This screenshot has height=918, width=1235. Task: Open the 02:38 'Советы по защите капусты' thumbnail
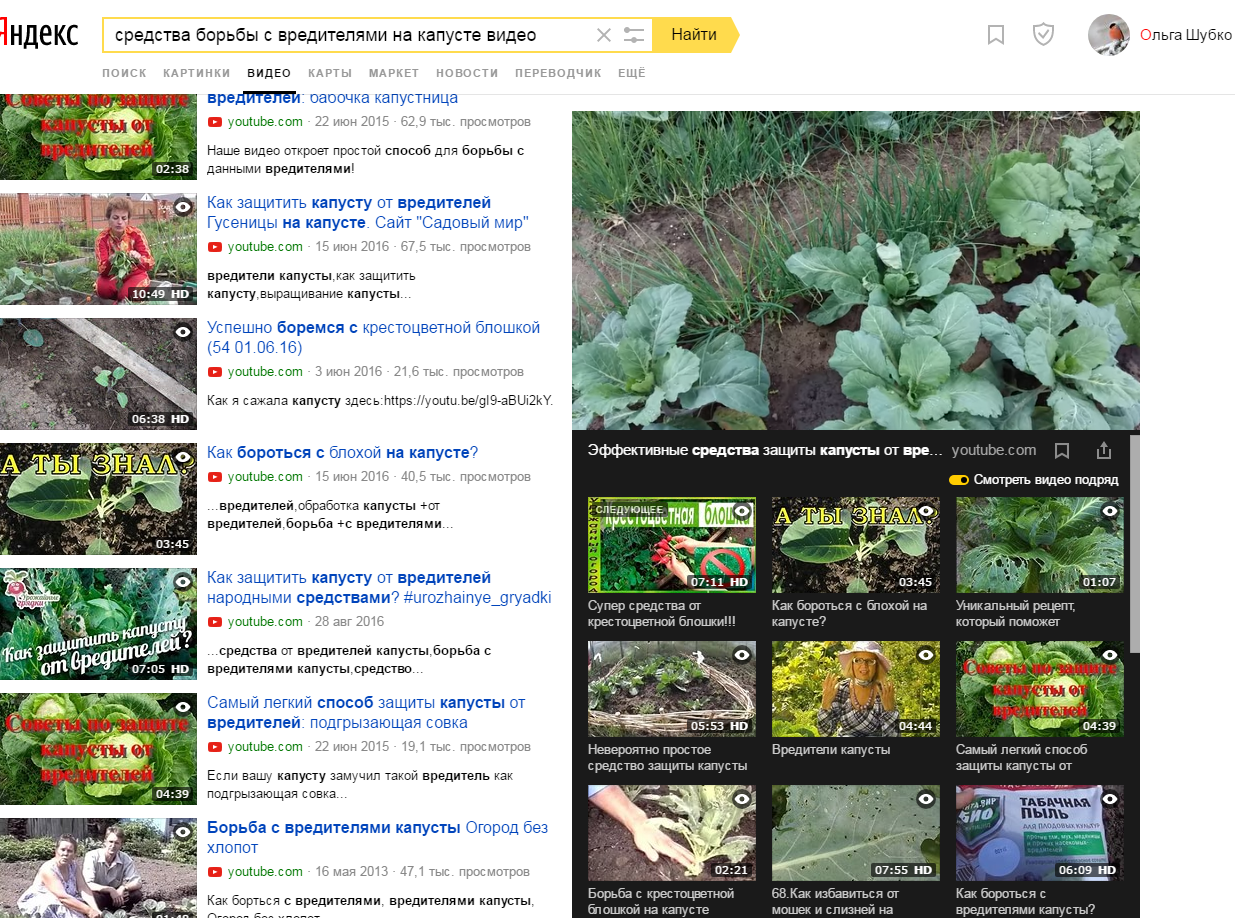pos(98,135)
